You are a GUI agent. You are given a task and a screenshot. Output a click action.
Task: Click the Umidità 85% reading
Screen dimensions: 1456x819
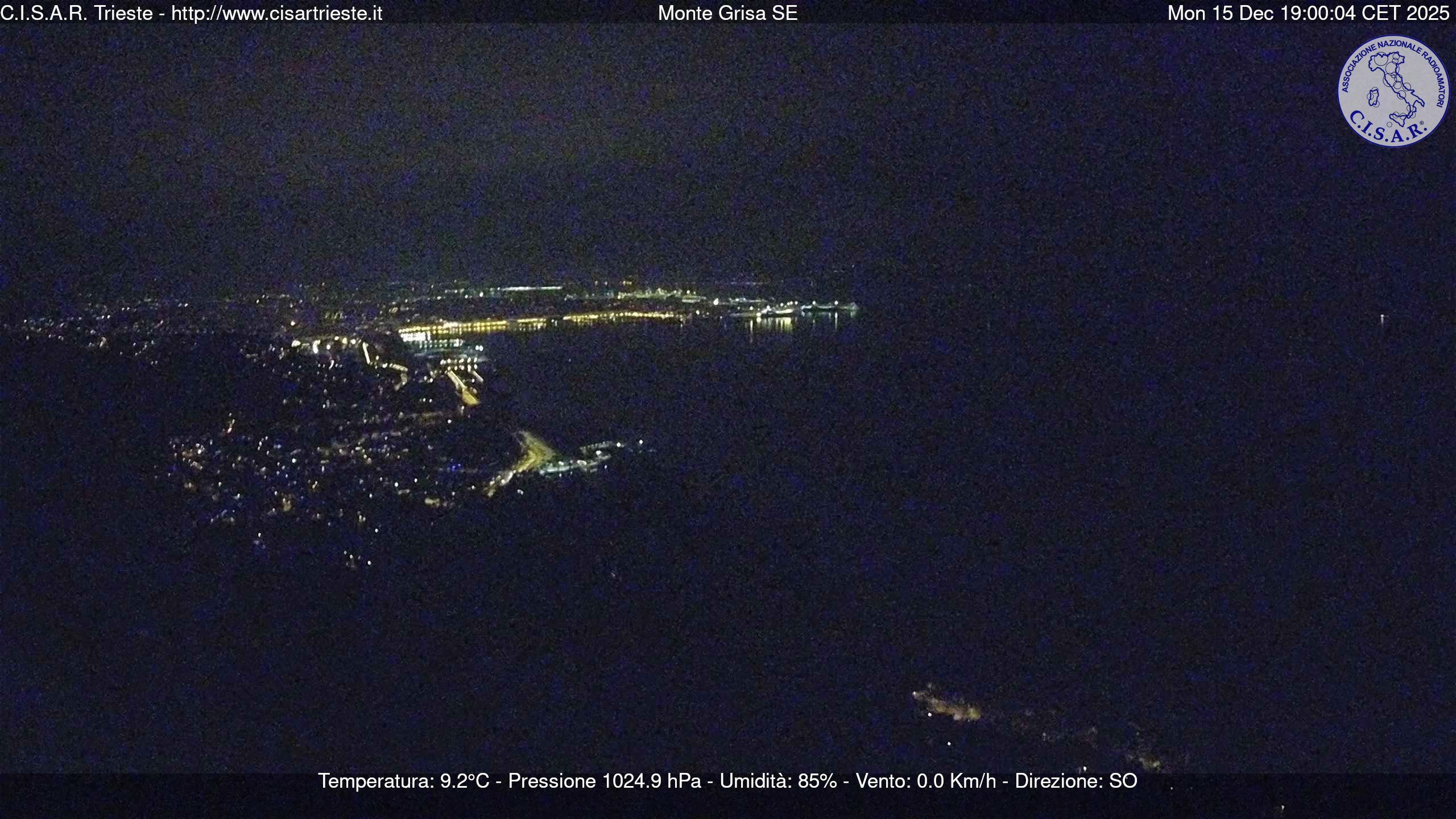[778, 781]
